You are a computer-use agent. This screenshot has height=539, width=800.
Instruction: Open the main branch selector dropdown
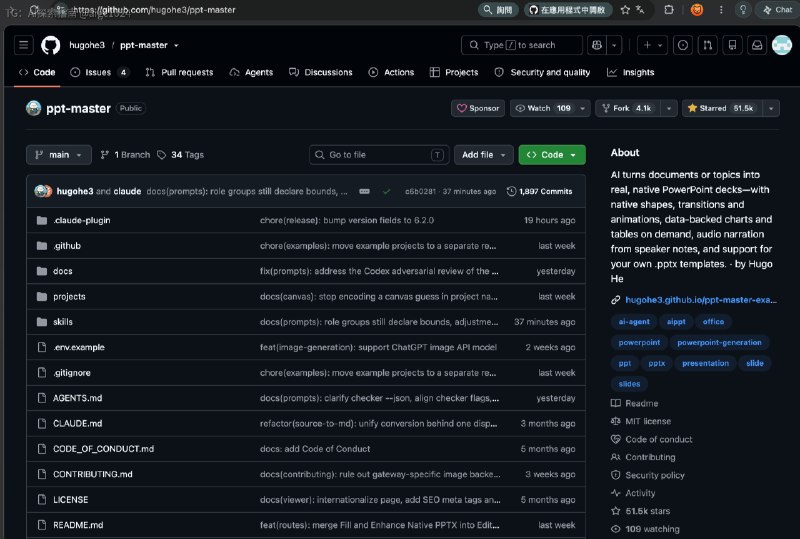[59, 155]
